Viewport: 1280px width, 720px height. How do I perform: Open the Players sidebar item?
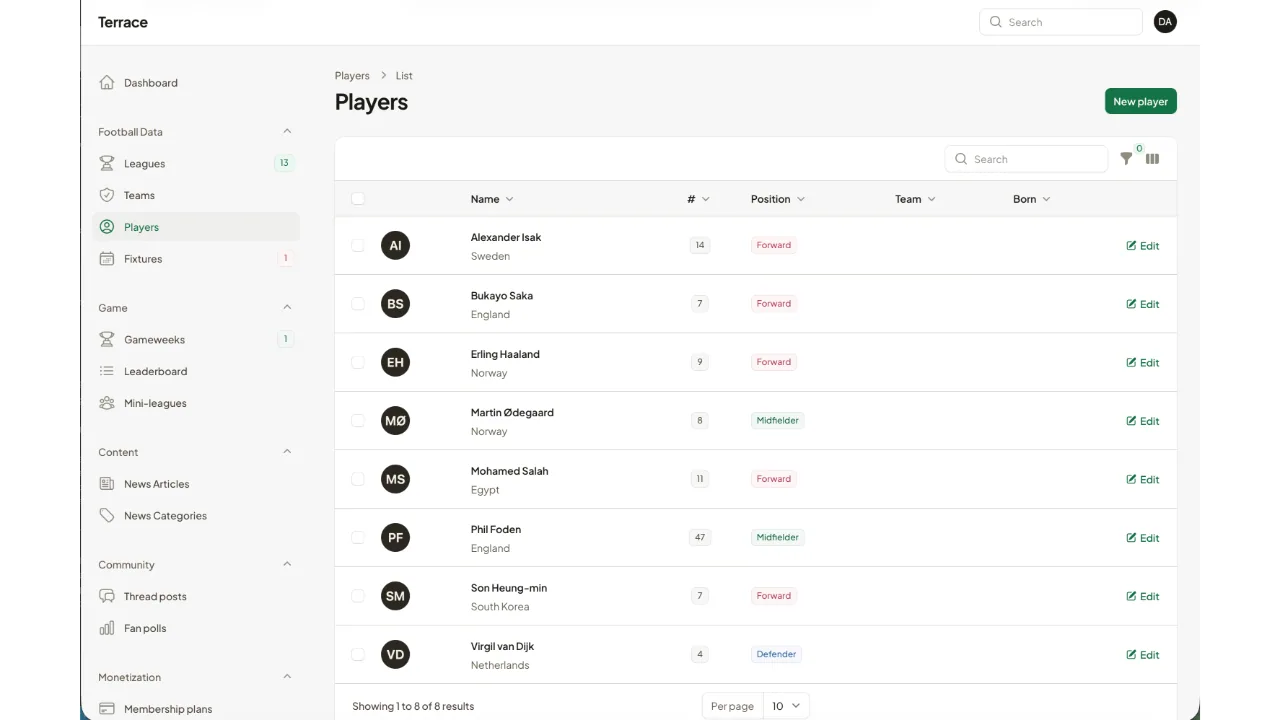[196, 227]
